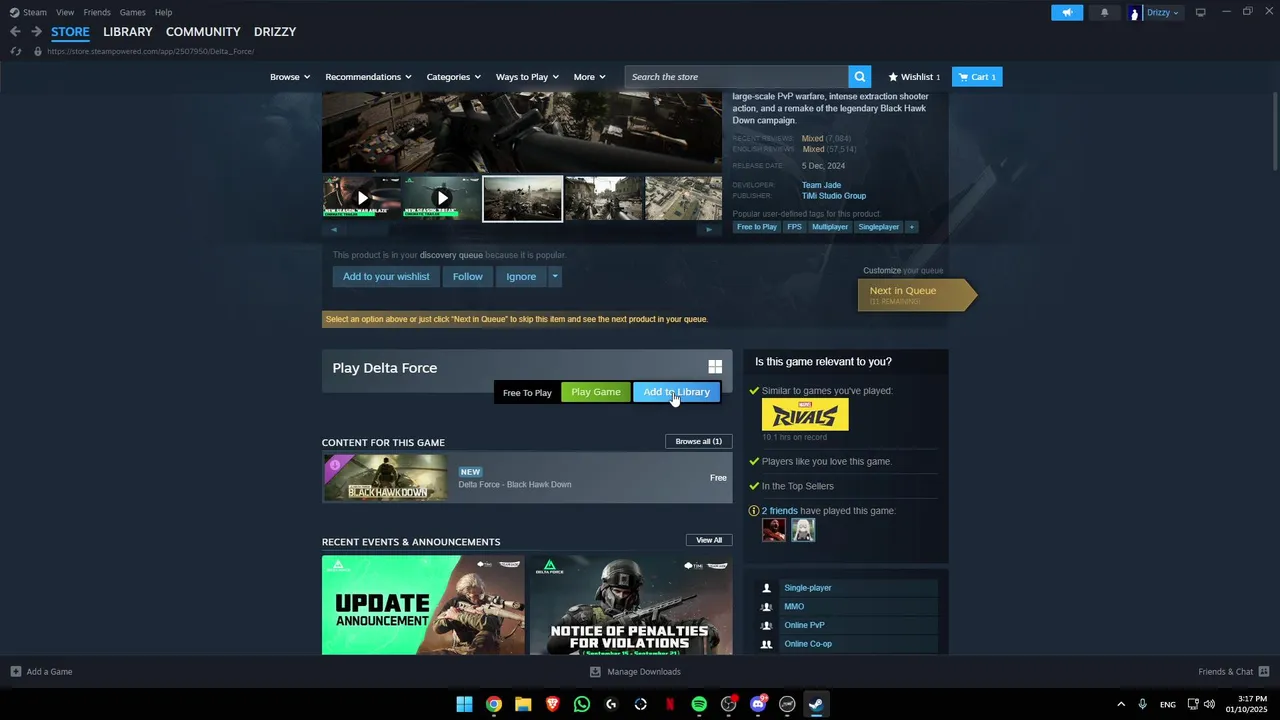Open the dropdown arrow beside Ignore
The image size is (1280, 720).
(x=554, y=277)
